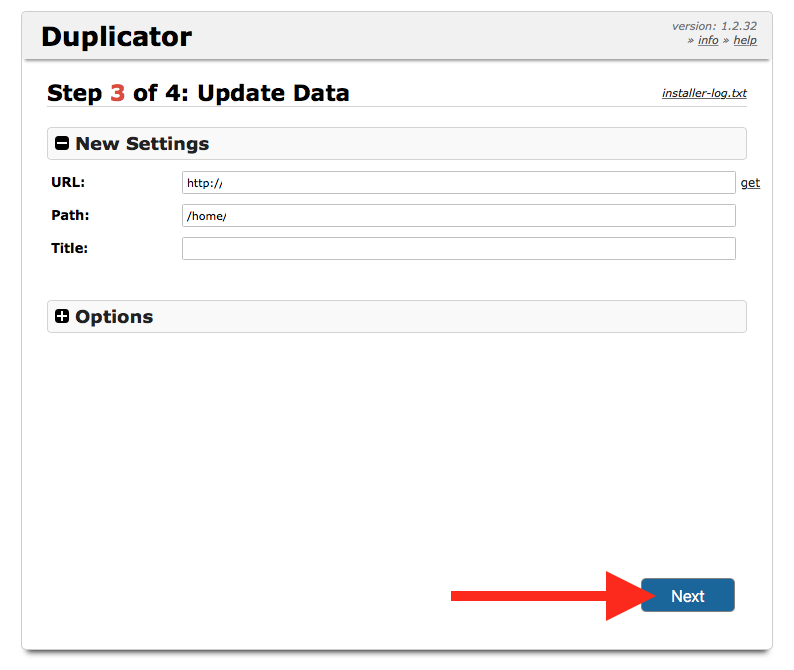This screenshot has height=670, width=794.
Task: Click the Step 3 of 4: Update Data heading
Action: tap(198, 93)
